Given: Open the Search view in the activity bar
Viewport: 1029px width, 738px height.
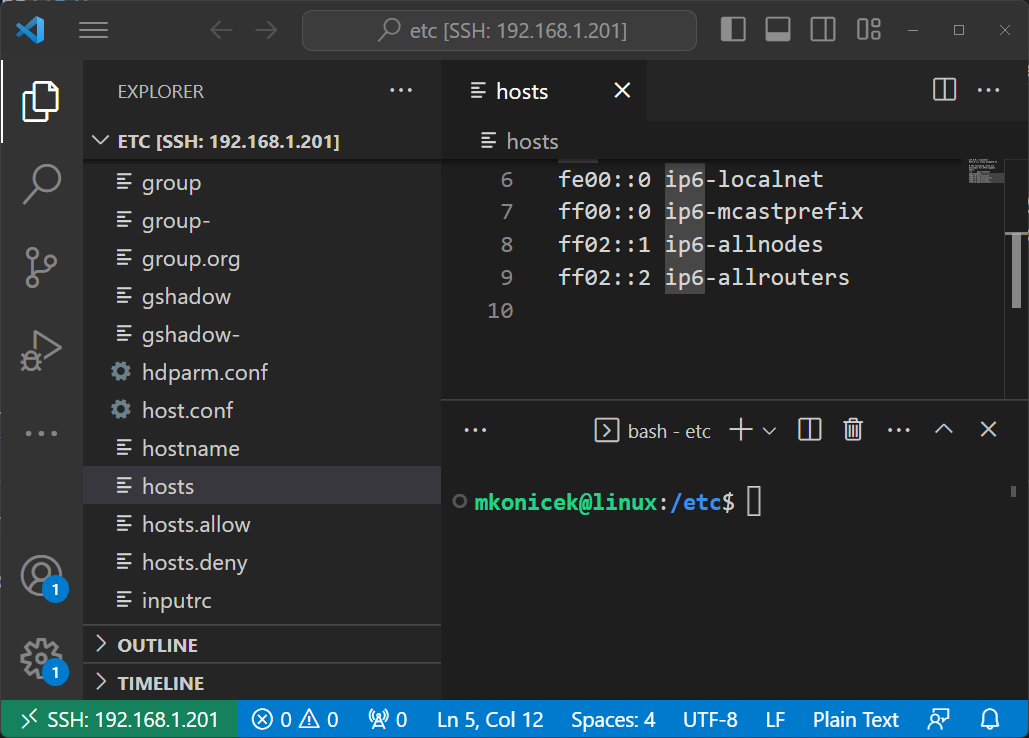Looking at the screenshot, I should [x=41, y=185].
